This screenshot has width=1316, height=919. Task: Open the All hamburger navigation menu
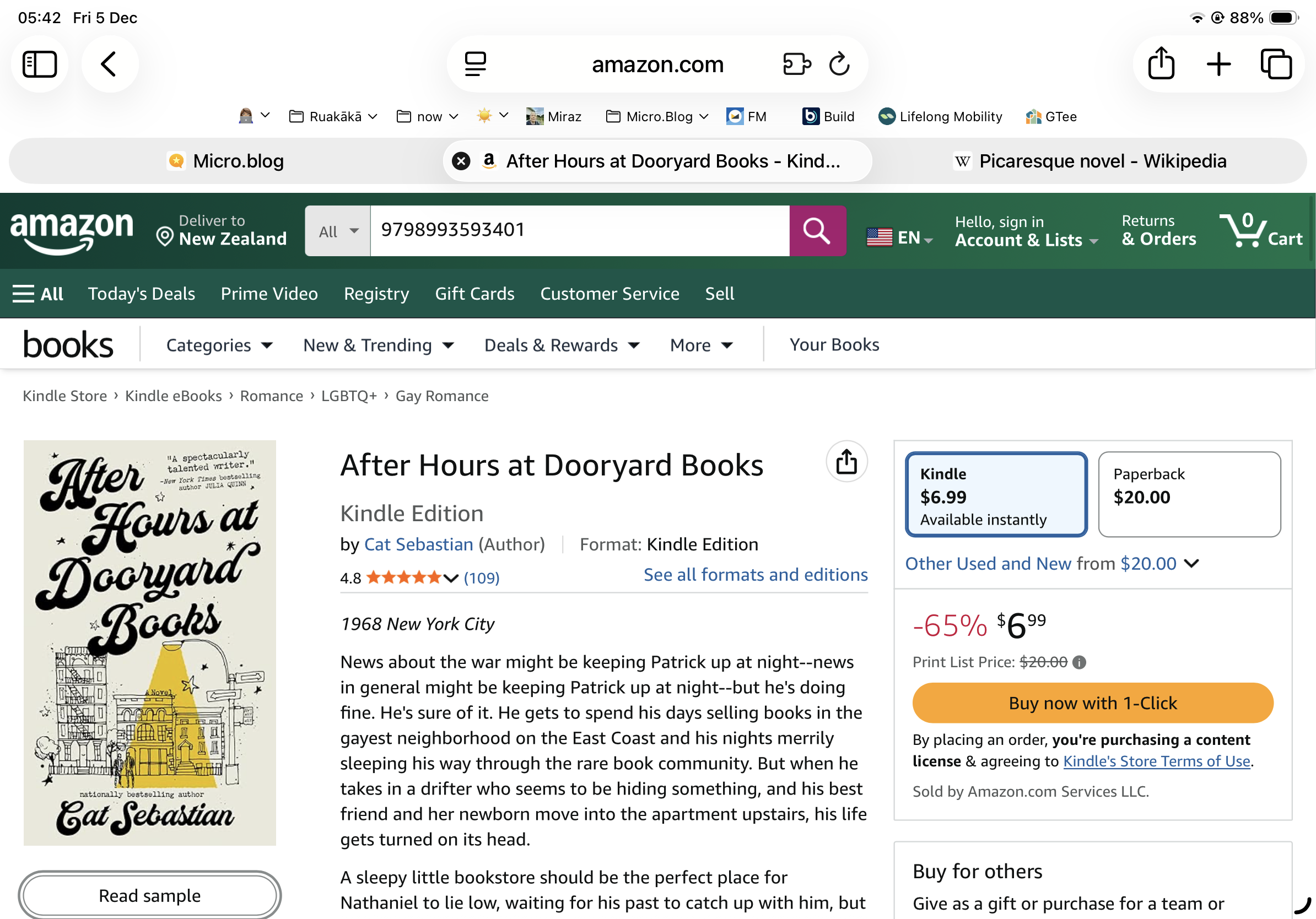[x=38, y=293]
